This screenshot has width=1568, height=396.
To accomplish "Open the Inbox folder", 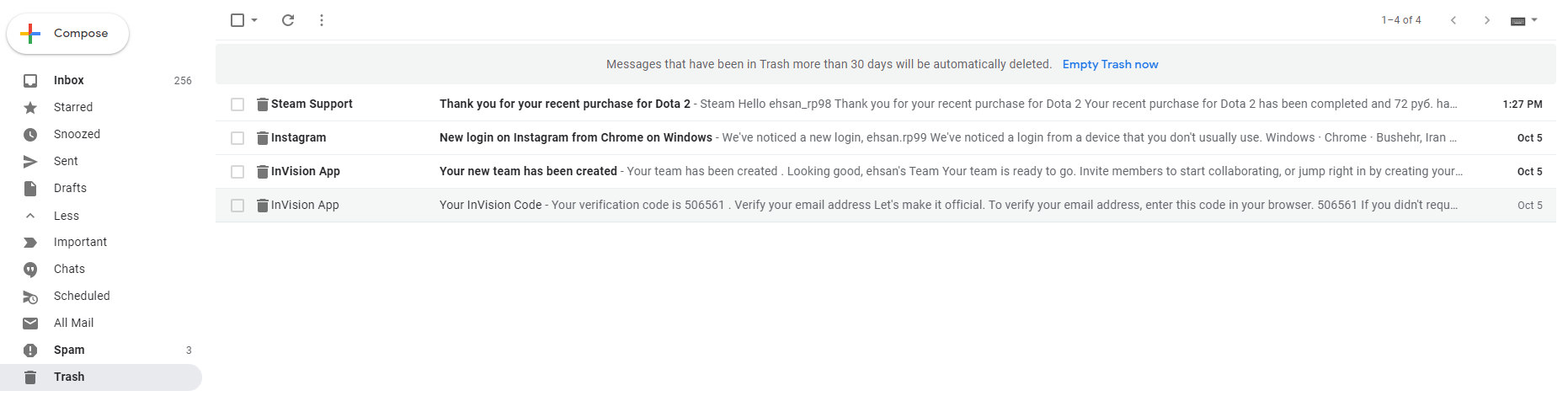I will point(69,81).
